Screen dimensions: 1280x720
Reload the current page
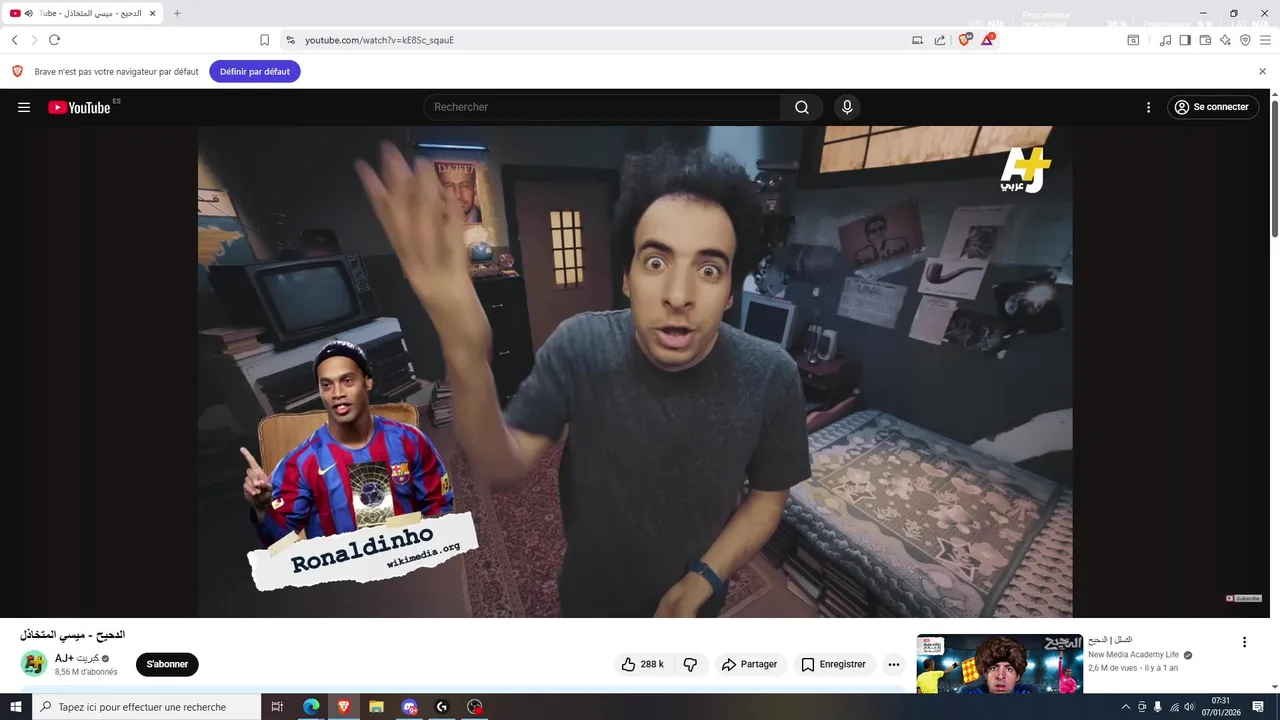[x=54, y=40]
